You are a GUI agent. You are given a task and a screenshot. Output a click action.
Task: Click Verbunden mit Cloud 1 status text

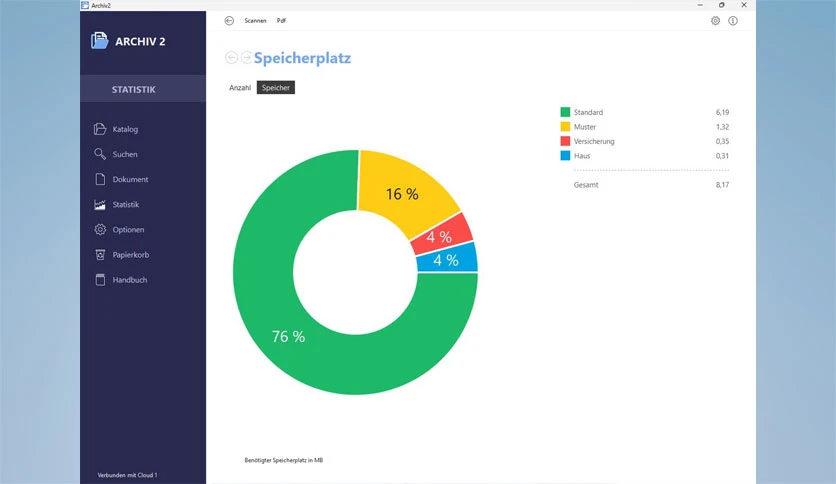click(127, 475)
